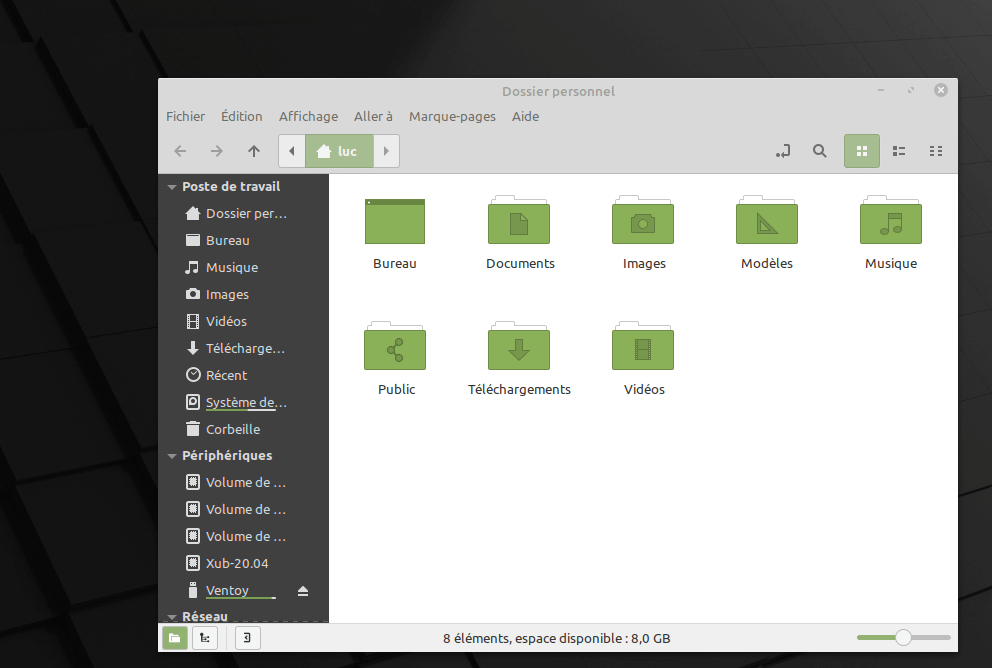Toggle the location entry path button
The height and width of the screenshot is (668, 992).
(783, 151)
